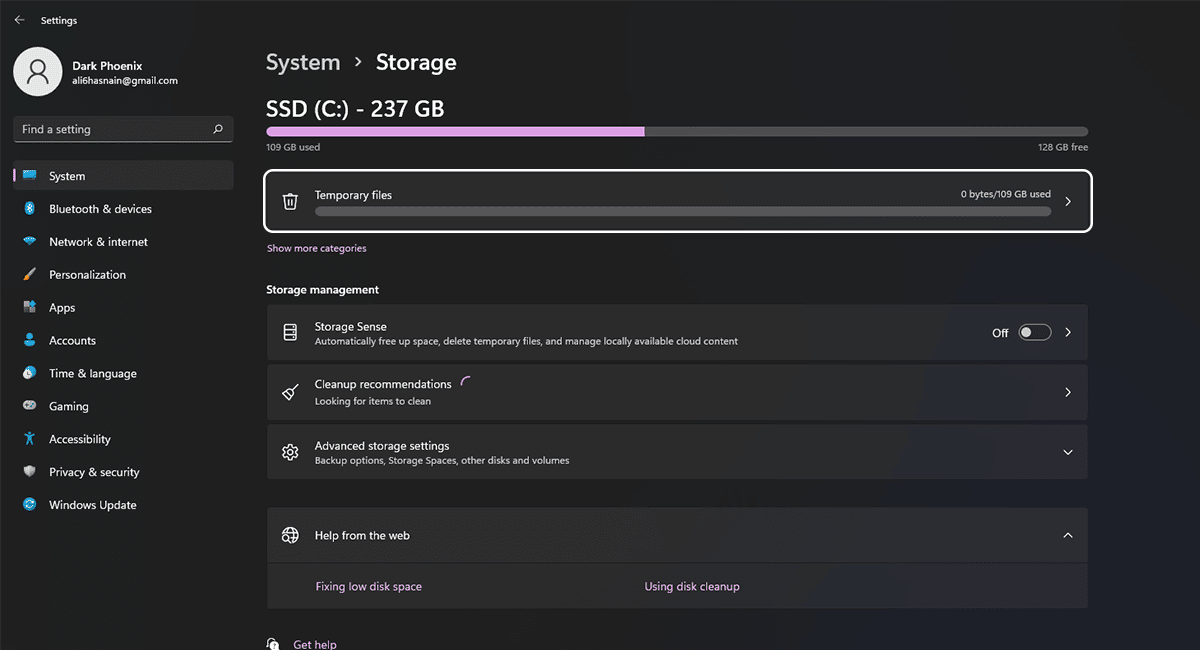1200x650 pixels.
Task: Expand Advanced storage settings chevron
Action: tap(1067, 452)
